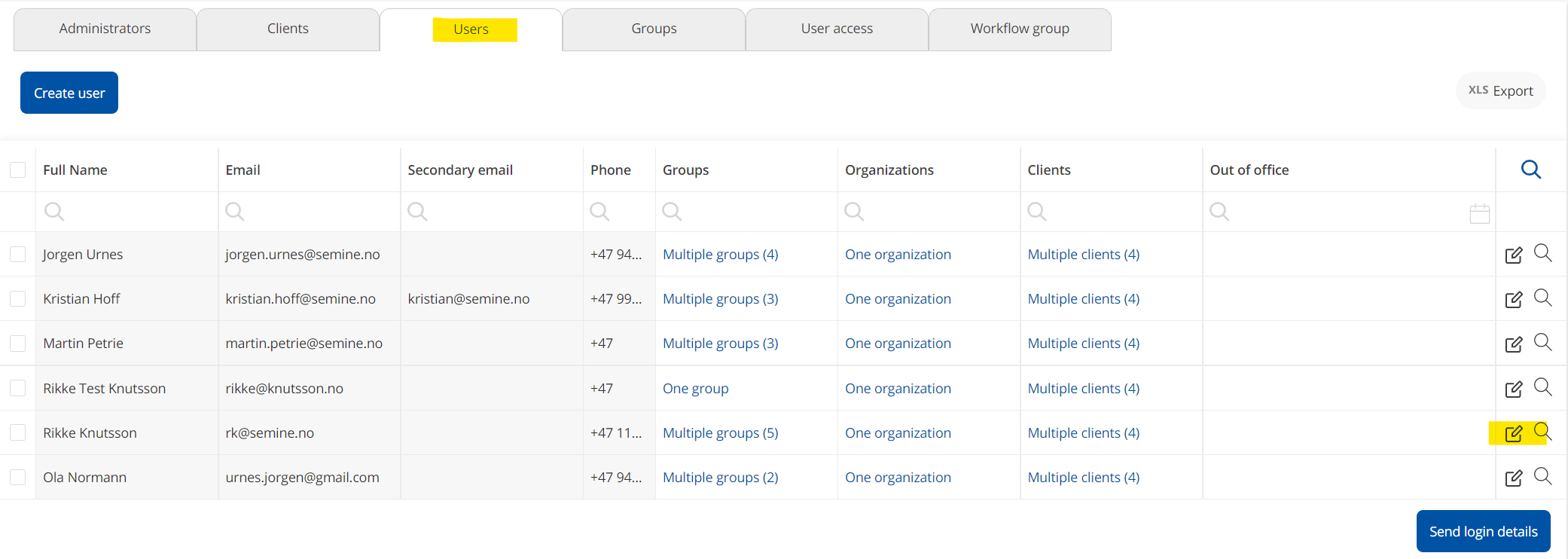The image size is (1568, 559).
Task: Export the user list to XLS
Action: 1500,90
